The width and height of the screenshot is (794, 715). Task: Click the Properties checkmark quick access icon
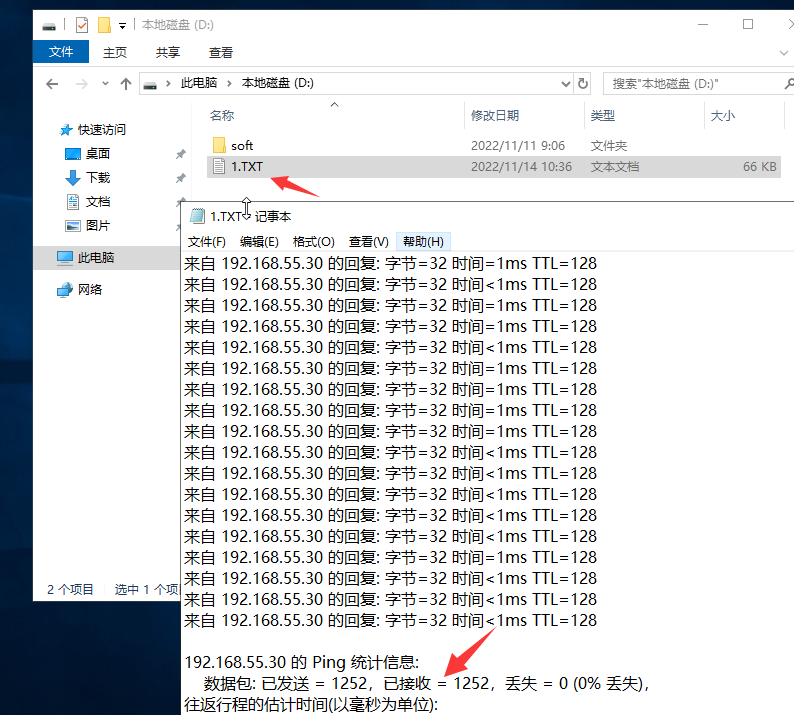[82, 25]
